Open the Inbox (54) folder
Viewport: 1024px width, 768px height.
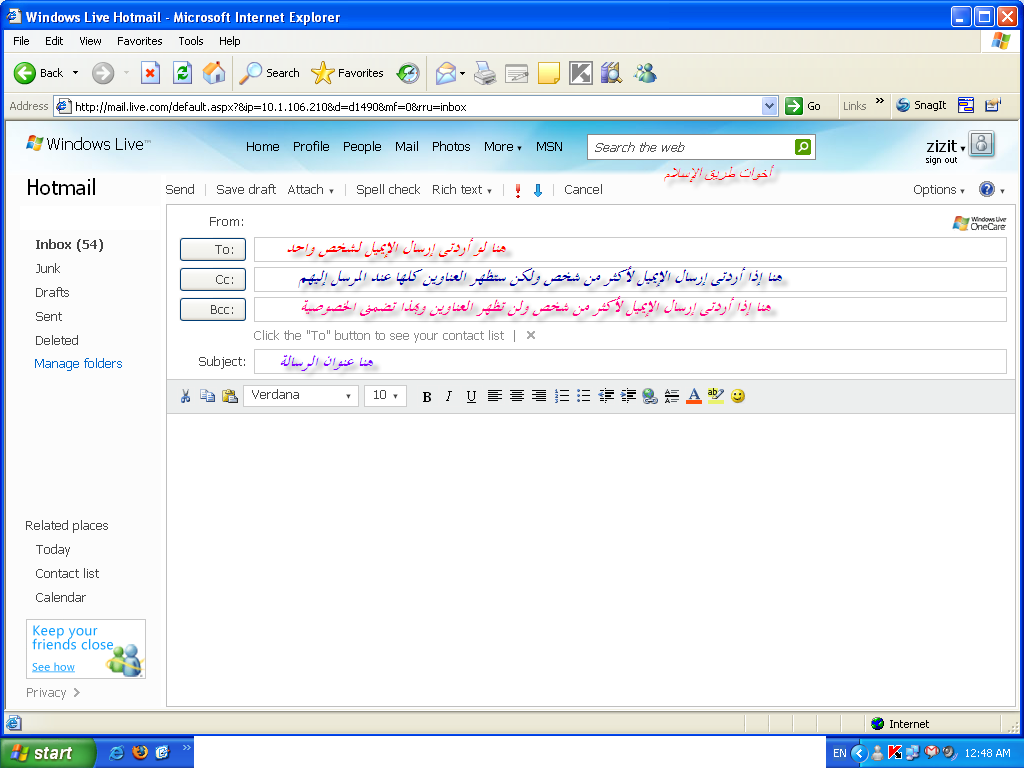[x=69, y=244]
